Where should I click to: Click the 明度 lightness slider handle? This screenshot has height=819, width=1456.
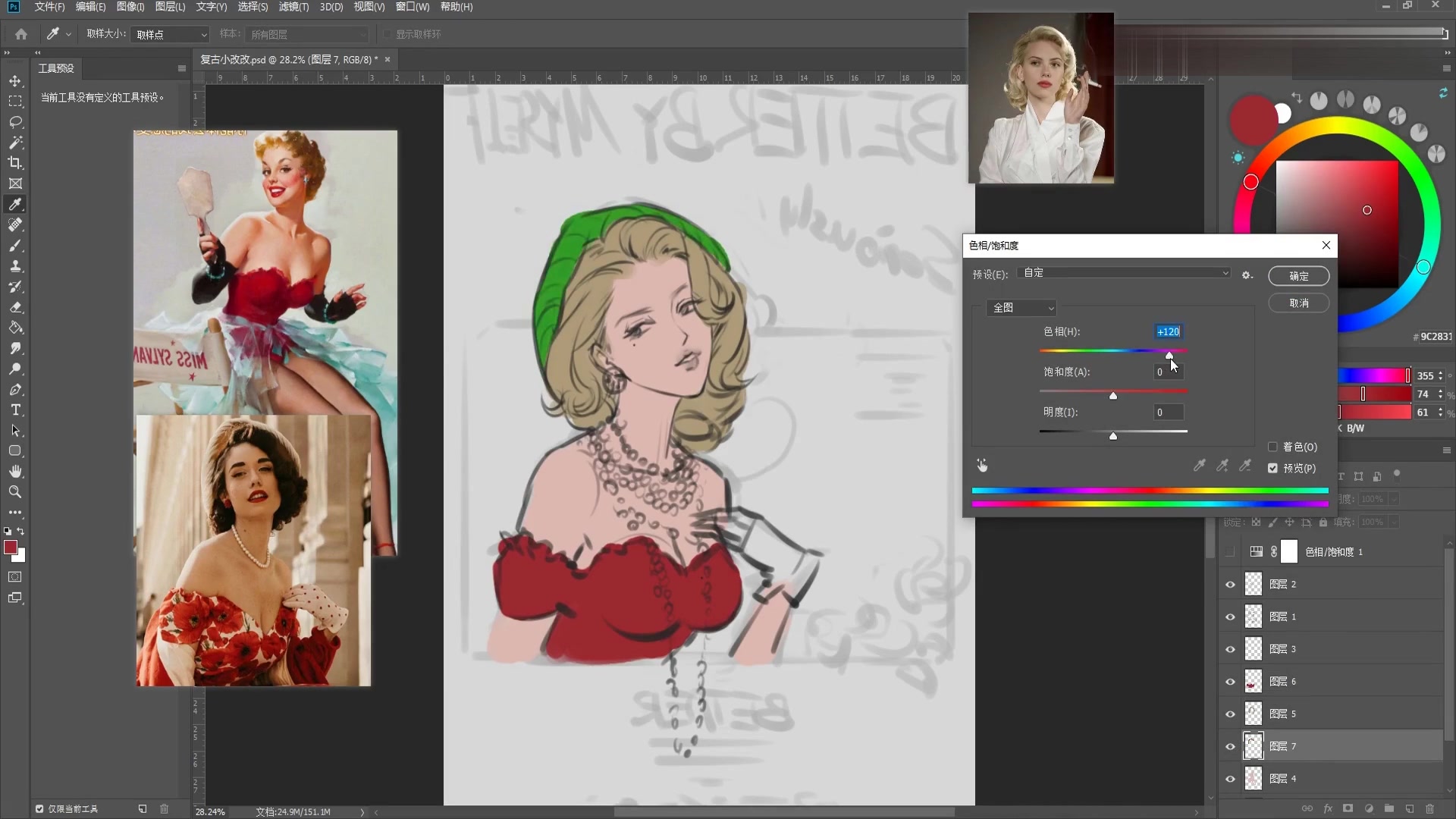tap(1113, 436)
